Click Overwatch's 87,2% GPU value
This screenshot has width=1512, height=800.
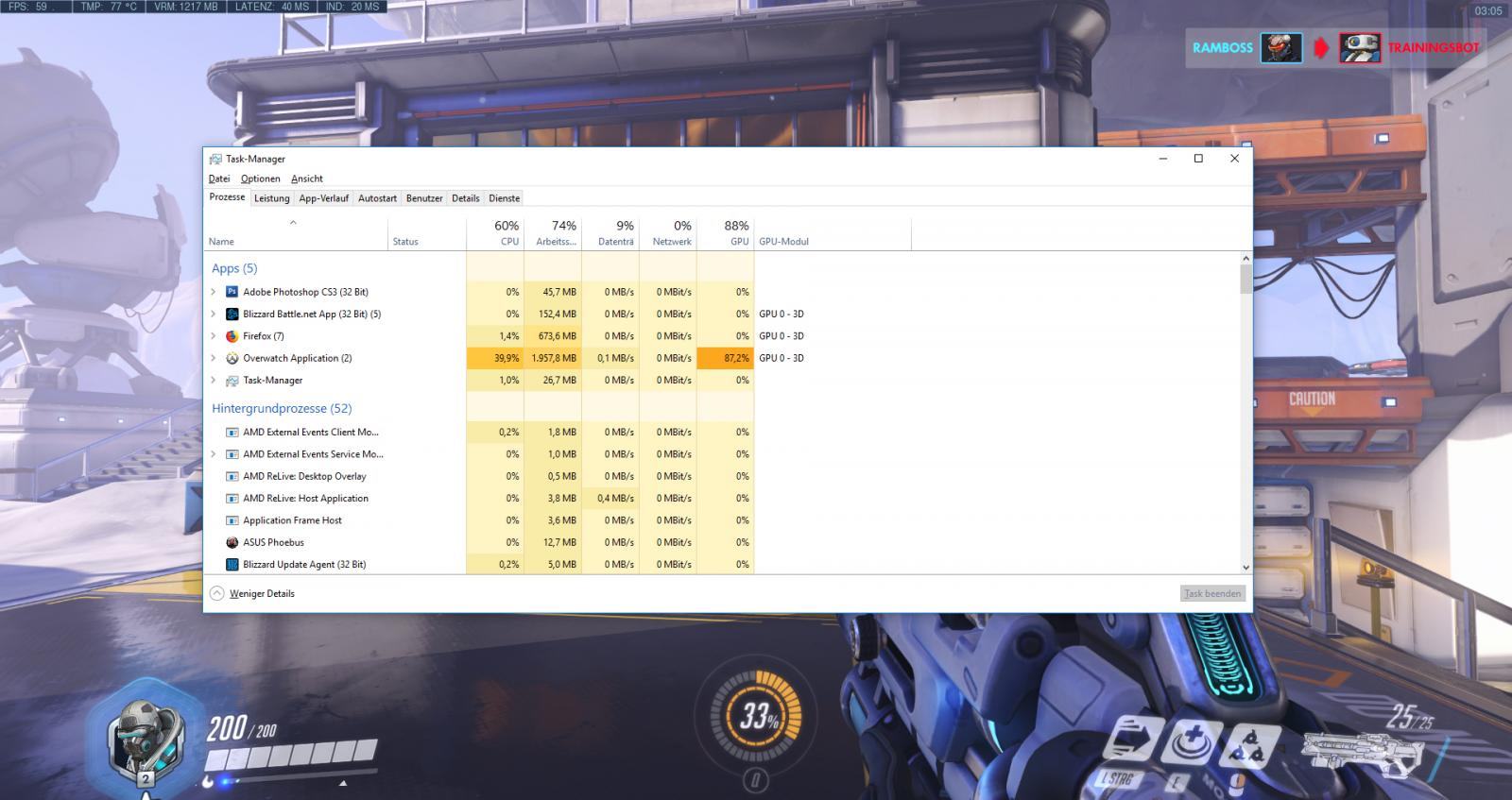pos(725,358)
